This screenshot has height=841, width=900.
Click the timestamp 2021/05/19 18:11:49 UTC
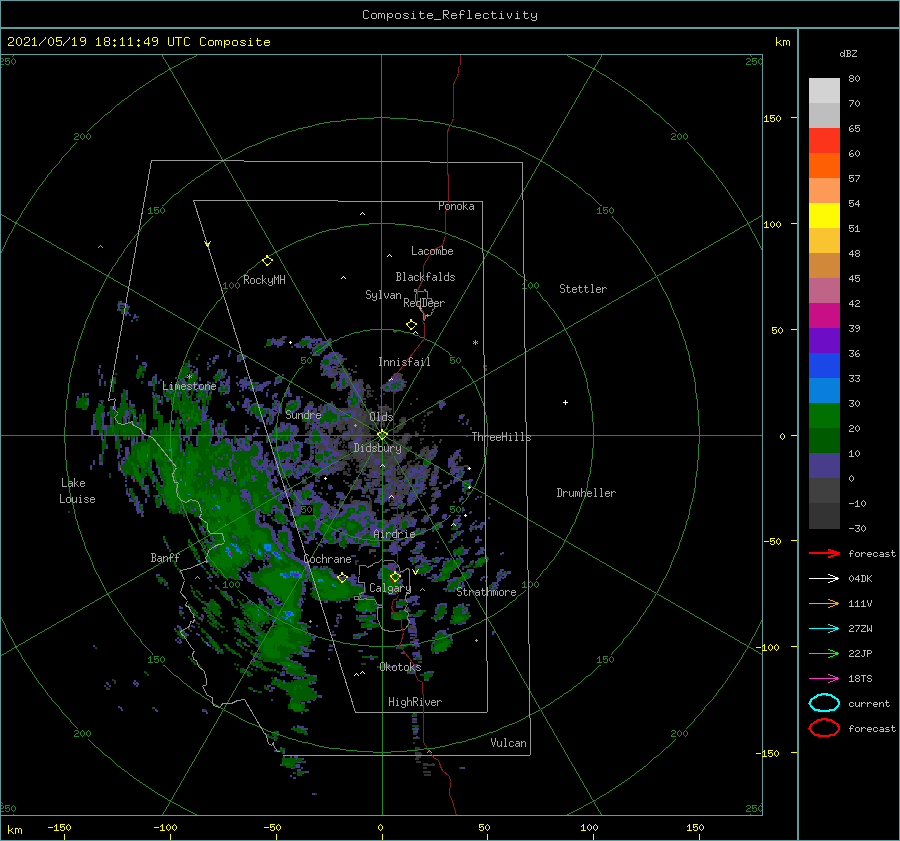click(99, 42)
